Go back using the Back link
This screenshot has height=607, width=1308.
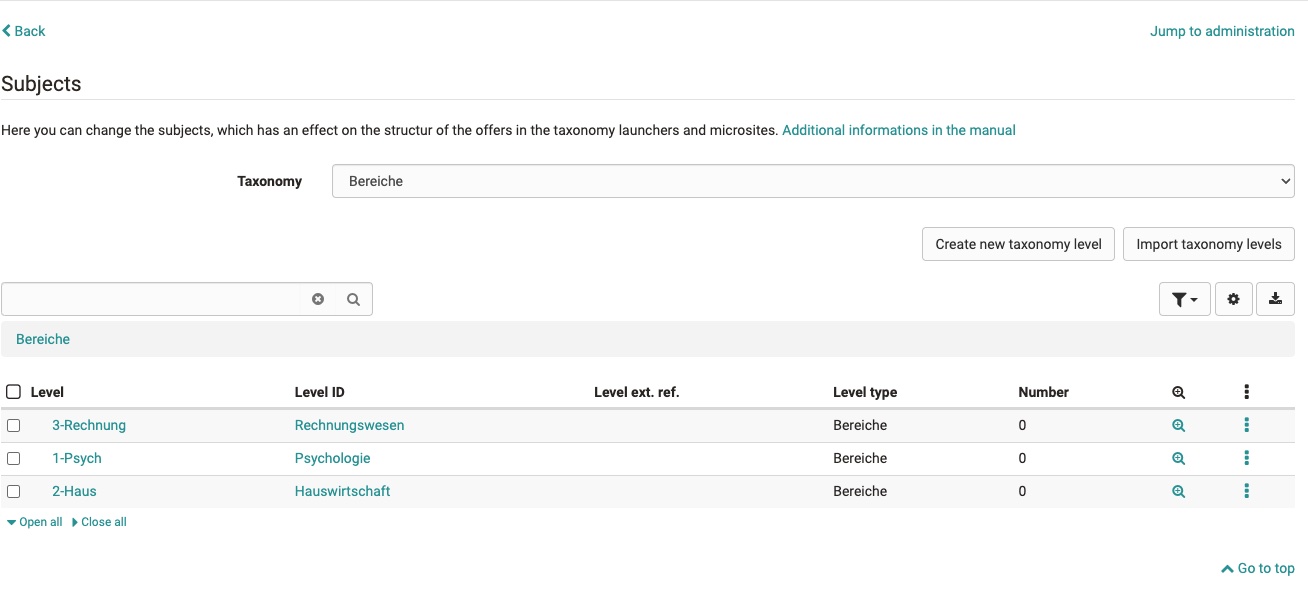click(x=24, y=31)
